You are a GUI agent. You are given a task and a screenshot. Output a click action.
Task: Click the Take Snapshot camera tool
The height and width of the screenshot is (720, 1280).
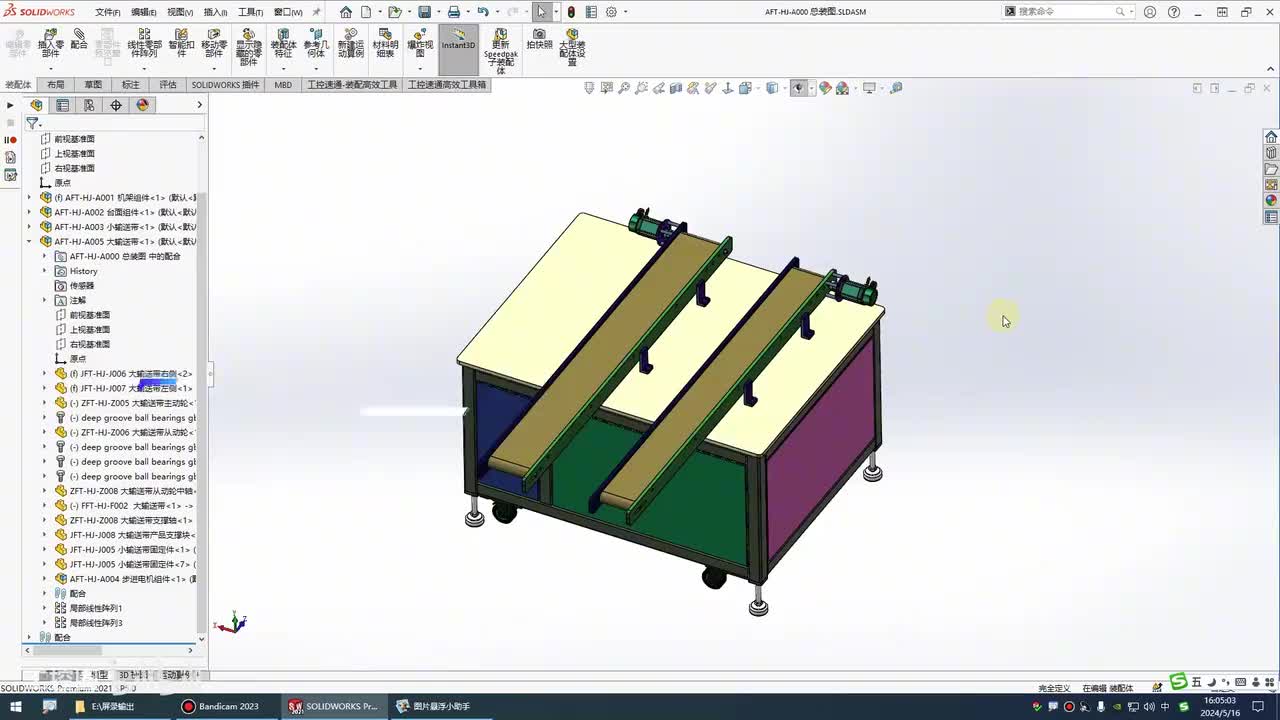539,40
